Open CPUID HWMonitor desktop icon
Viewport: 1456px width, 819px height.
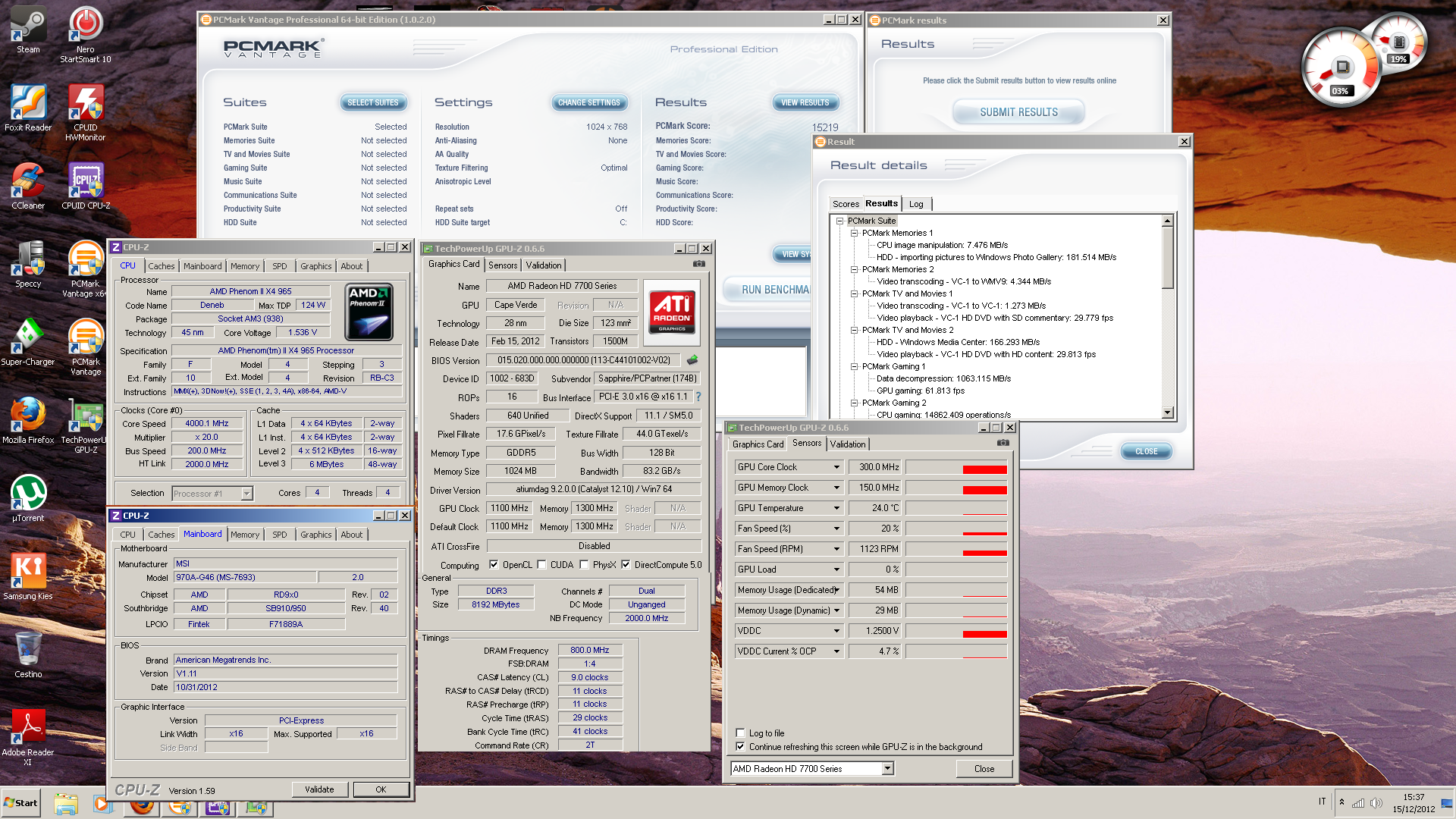pos(86,113)
